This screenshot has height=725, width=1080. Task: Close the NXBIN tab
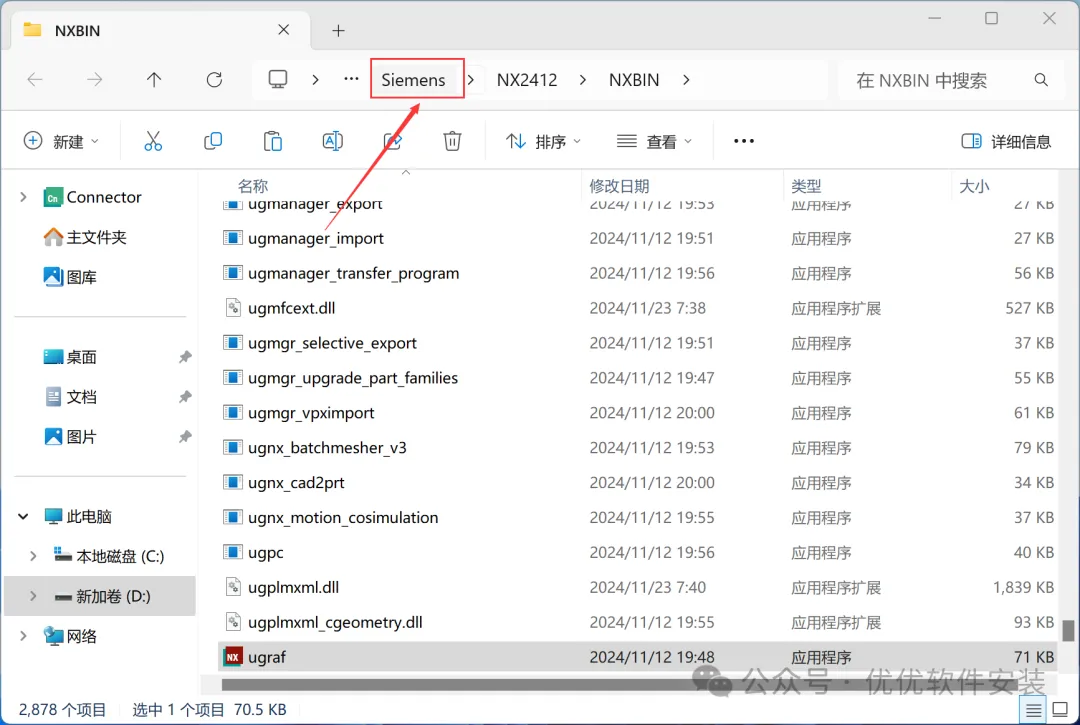[284, 30]
